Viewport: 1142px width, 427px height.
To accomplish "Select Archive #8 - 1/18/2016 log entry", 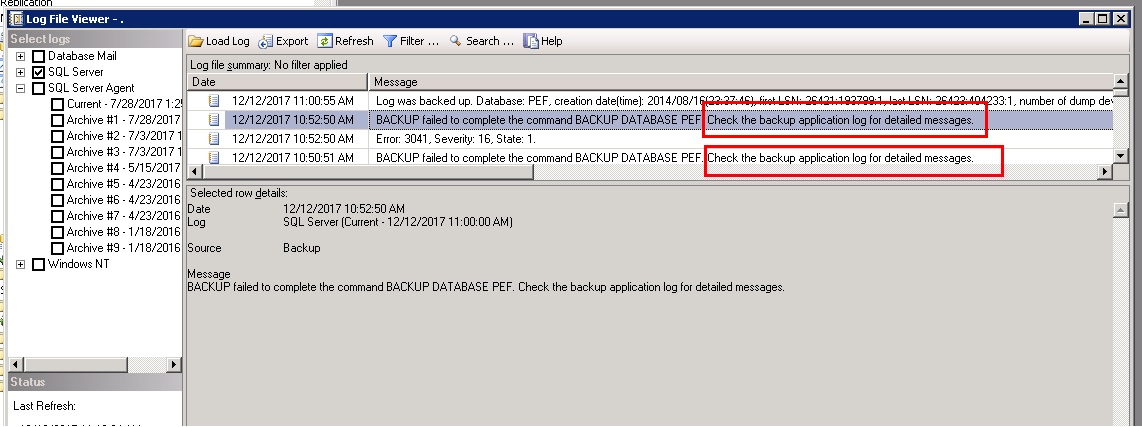I will point(123,232).
